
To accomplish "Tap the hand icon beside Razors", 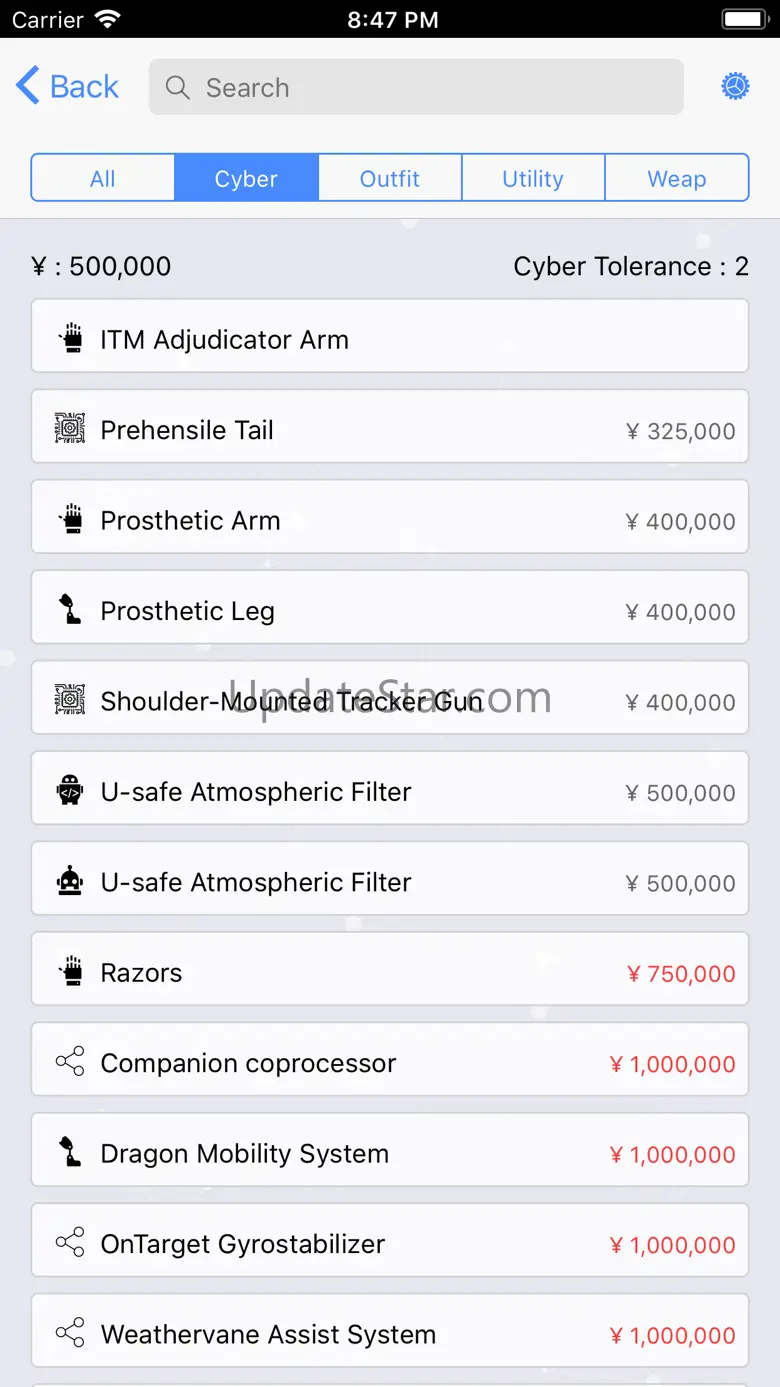I will [70, 972].
